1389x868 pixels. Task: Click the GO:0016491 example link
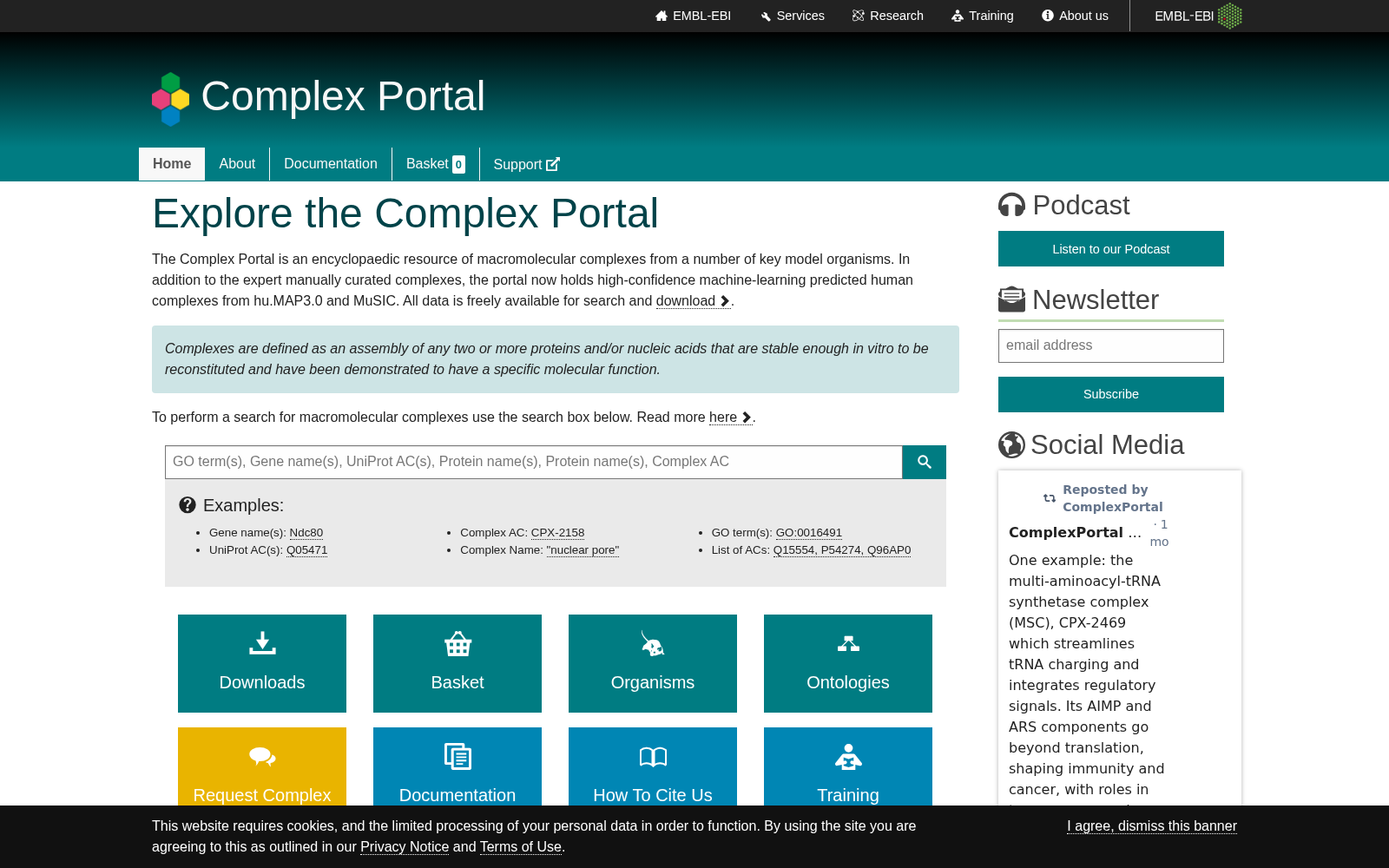(809, 533)
